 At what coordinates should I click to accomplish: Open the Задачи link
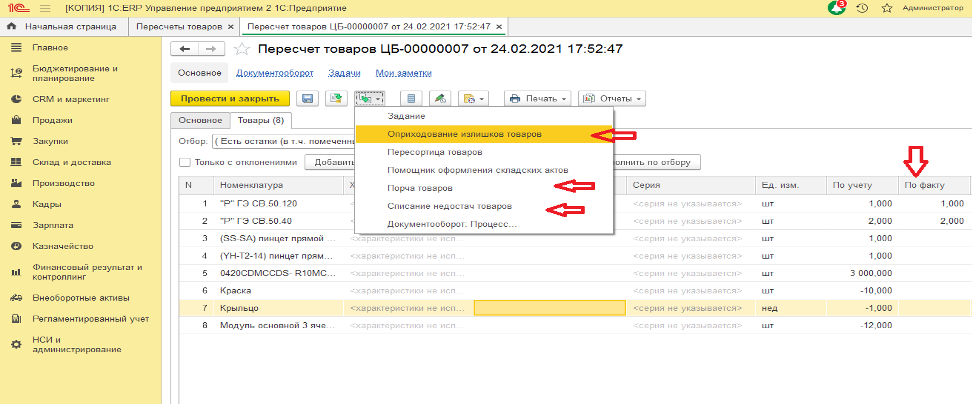pos(344,73)
